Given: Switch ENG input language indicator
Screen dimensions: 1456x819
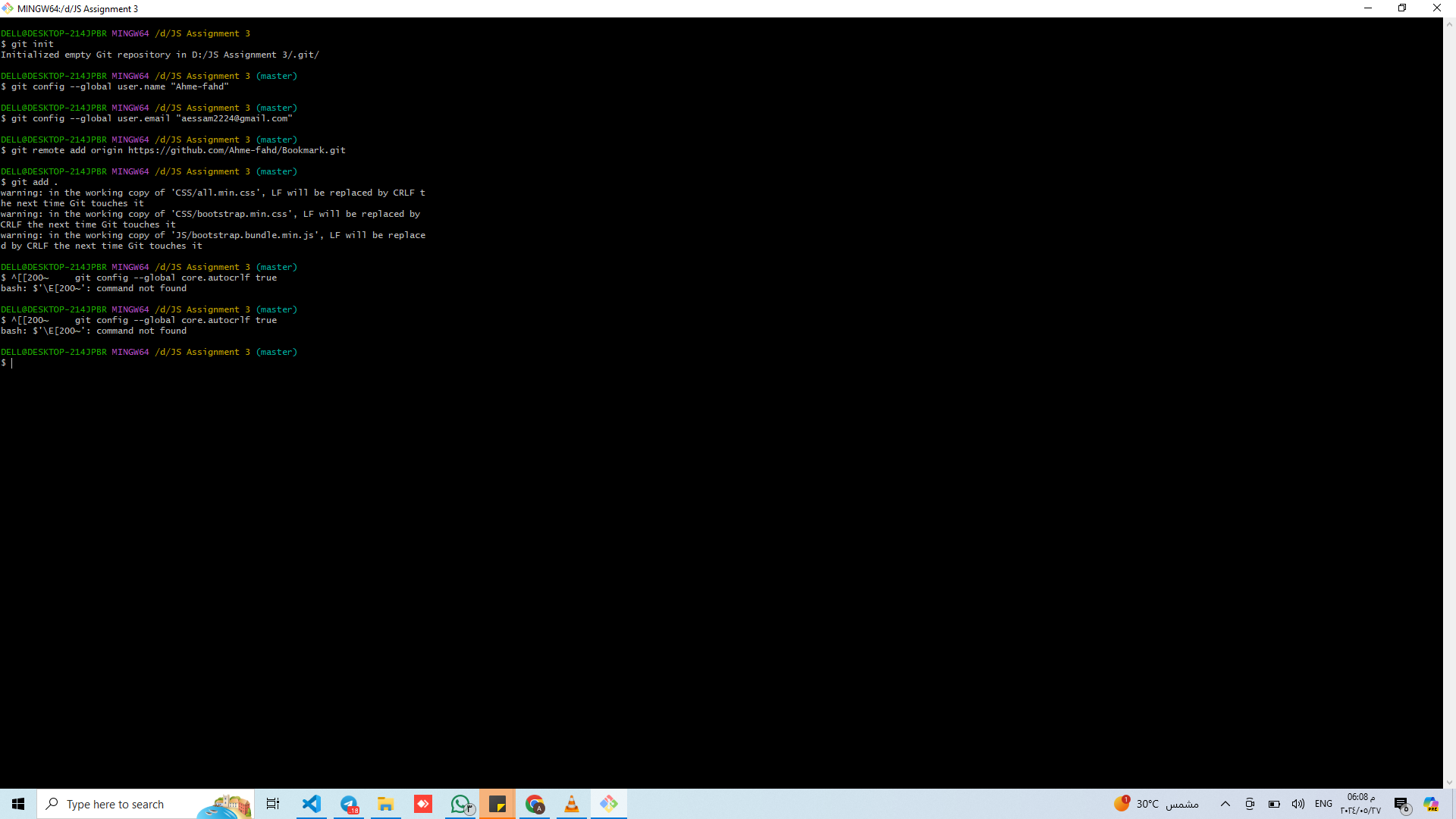Looking at the screenshot, I should pyautogui.click(x=1323, y=804).
